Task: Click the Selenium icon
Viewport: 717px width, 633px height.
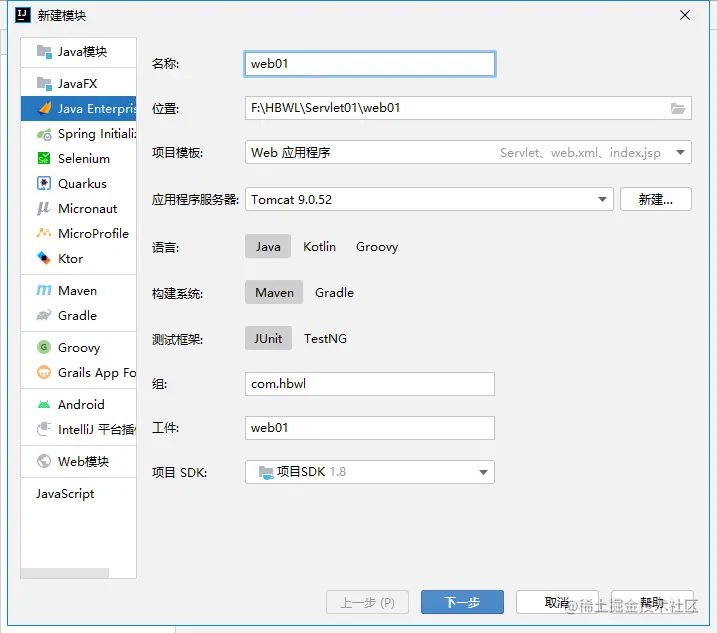Action: click(x=44, y=159)
